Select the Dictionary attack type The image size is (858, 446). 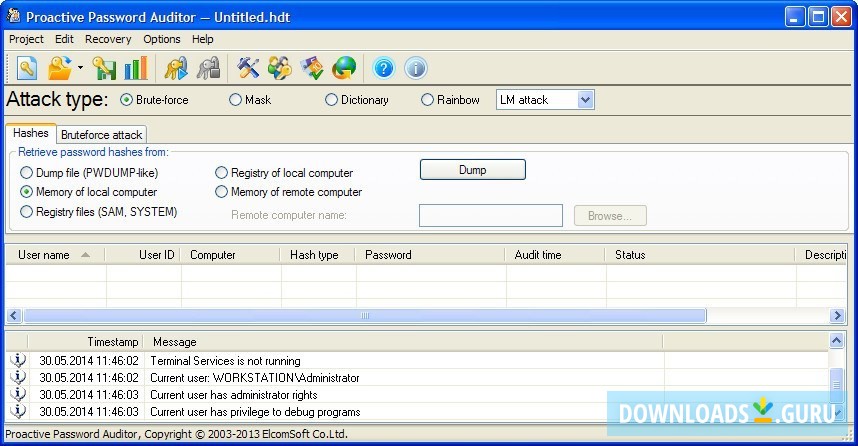click(x=332, y=100)
